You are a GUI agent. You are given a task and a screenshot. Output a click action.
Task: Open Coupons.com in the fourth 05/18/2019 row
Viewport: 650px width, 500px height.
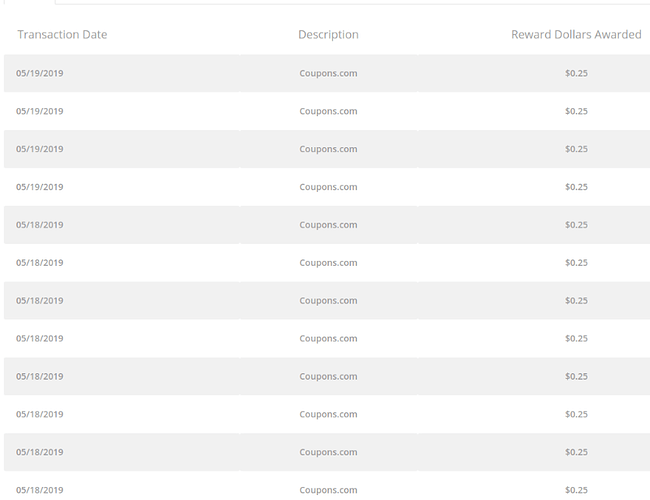pyautogui.click(x=328, y=339)
